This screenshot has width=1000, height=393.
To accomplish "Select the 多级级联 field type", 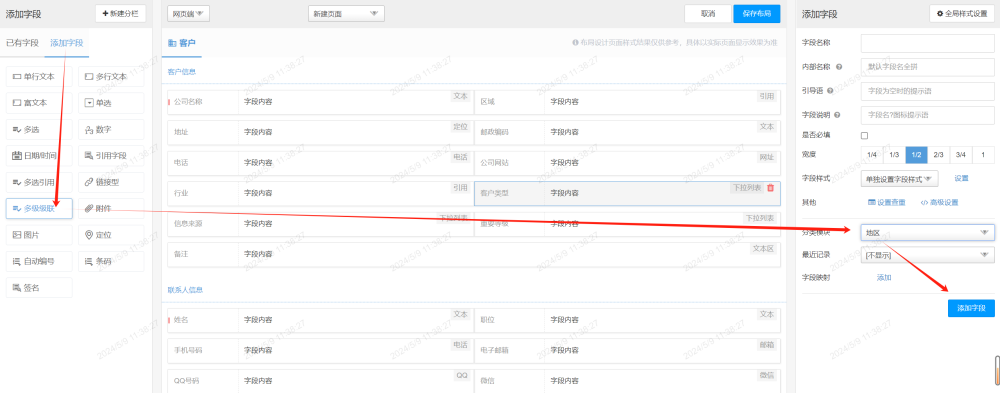I will click(x=39, y=209).
